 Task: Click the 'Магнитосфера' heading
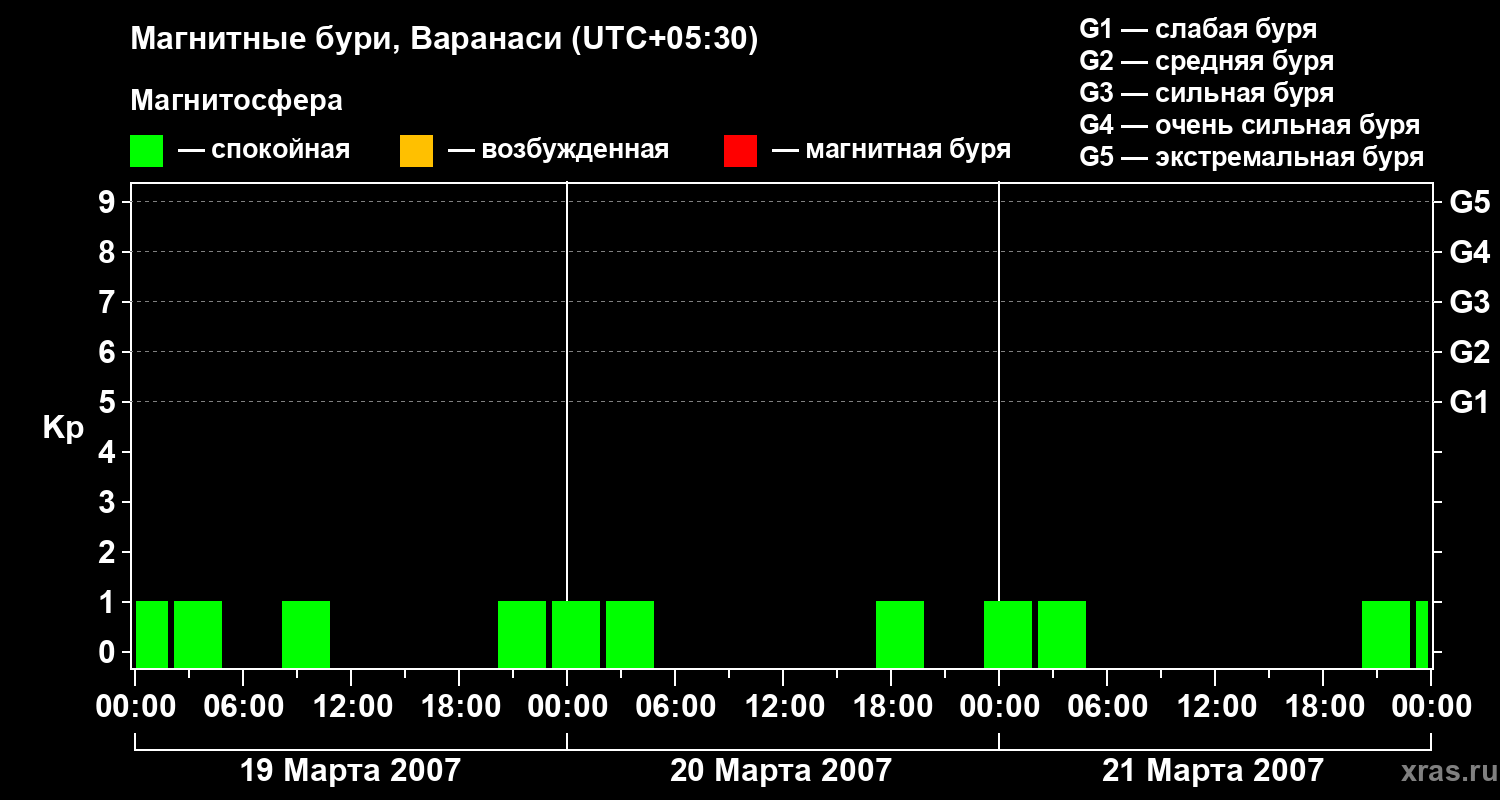[x=236, y=101]
